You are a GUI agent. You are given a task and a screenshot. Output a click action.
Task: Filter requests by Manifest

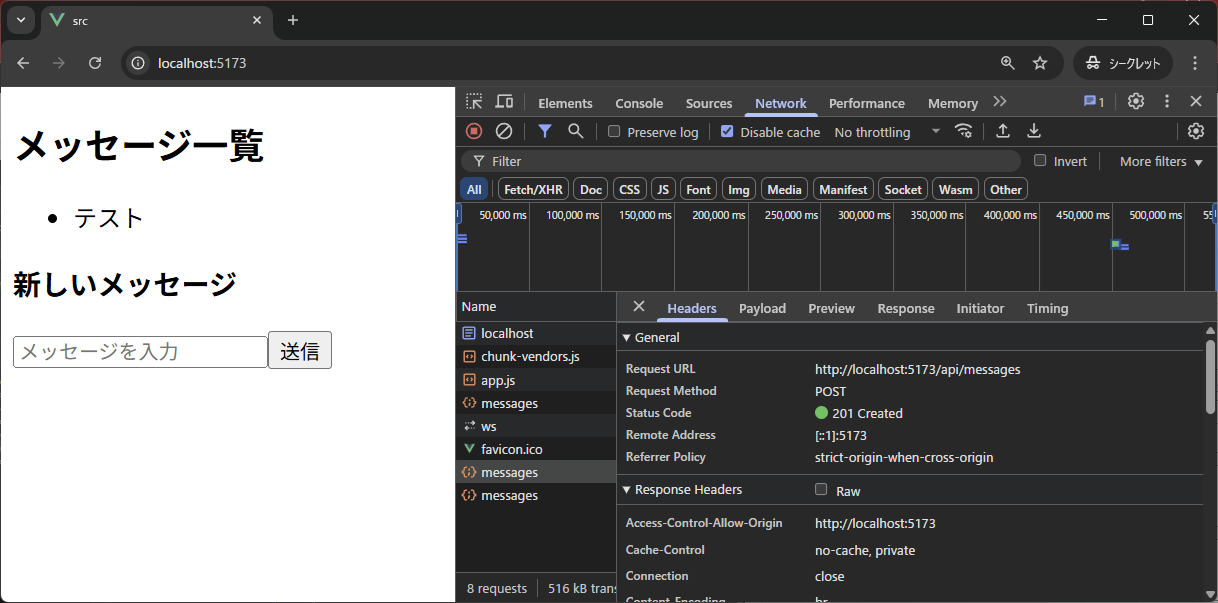point(843,189)
